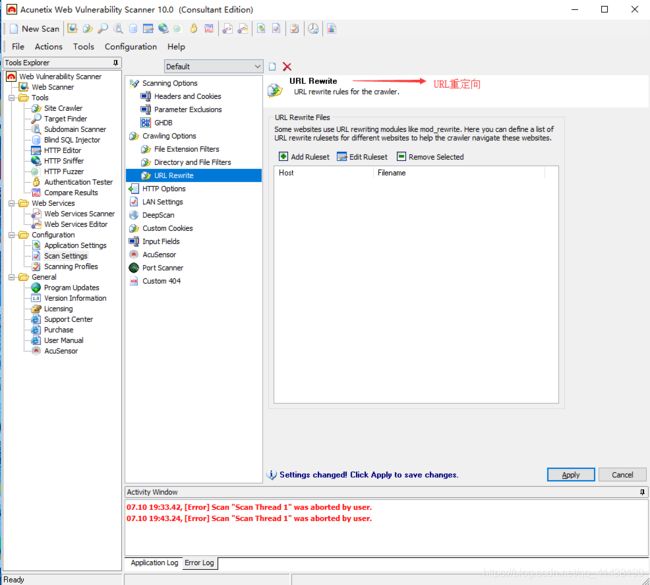Open Web Scanner toolbar icon
Screen dimensions: 650x585
pos(73,29)
